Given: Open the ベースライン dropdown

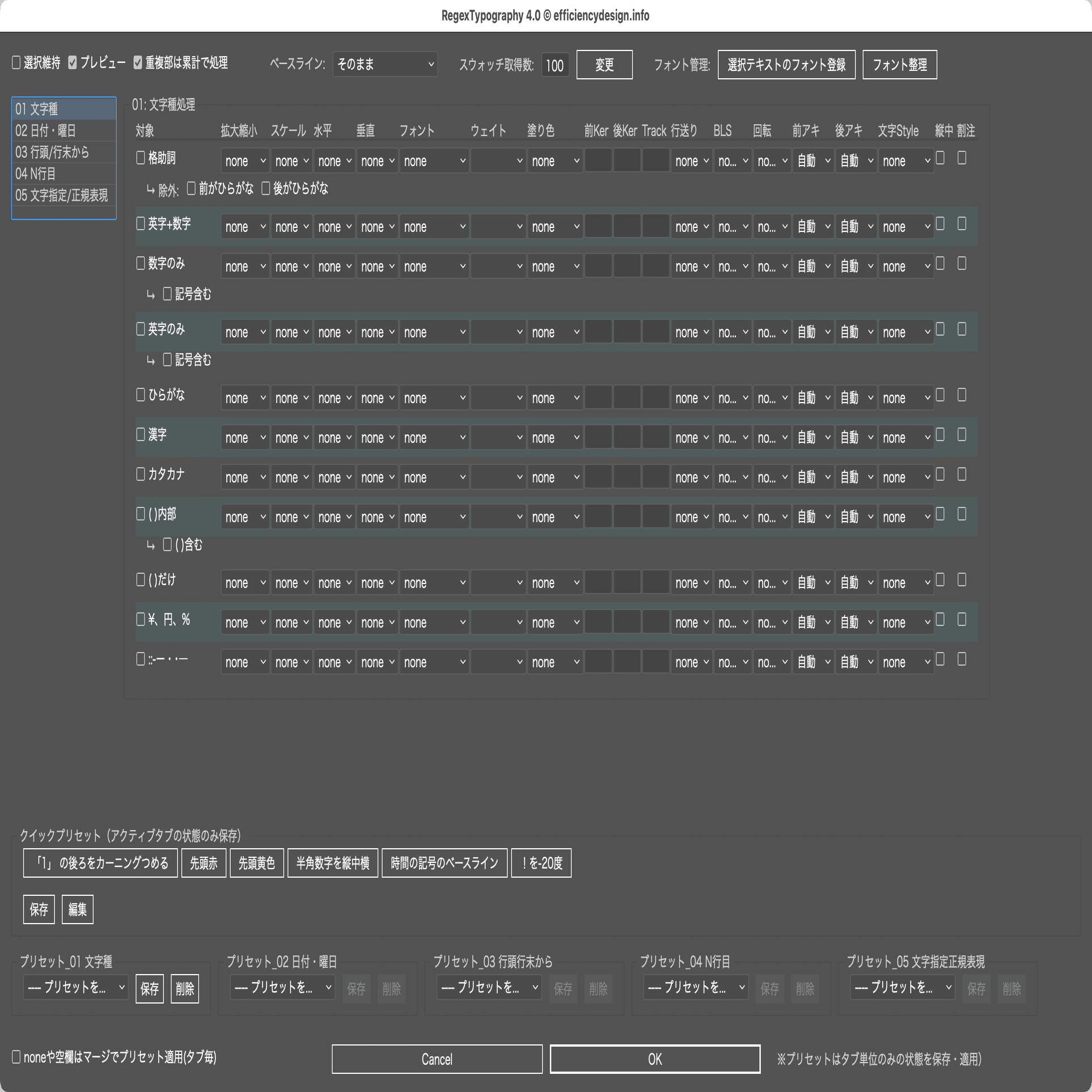Looking at the screenshot, I should [384, 64].
